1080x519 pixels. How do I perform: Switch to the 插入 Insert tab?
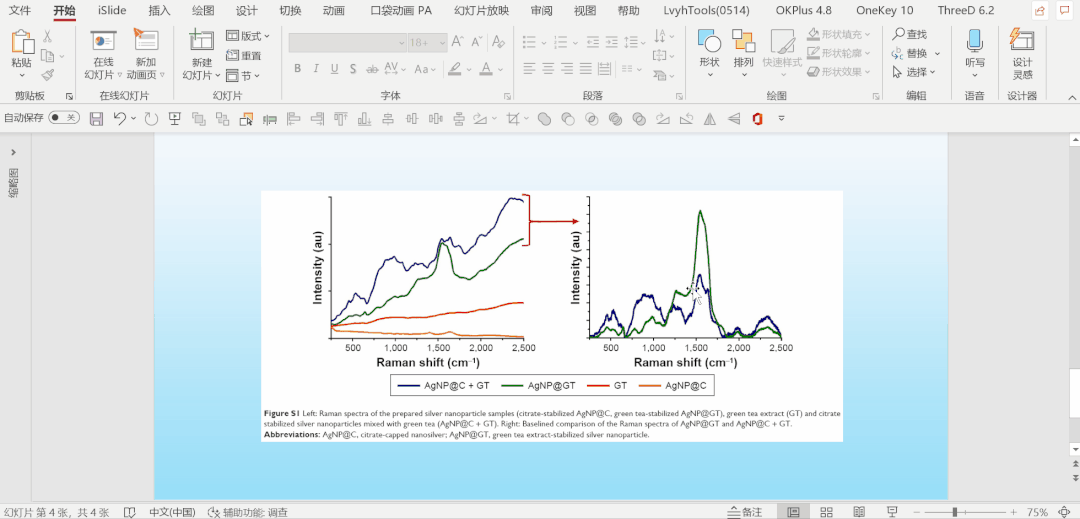point(159,10)
